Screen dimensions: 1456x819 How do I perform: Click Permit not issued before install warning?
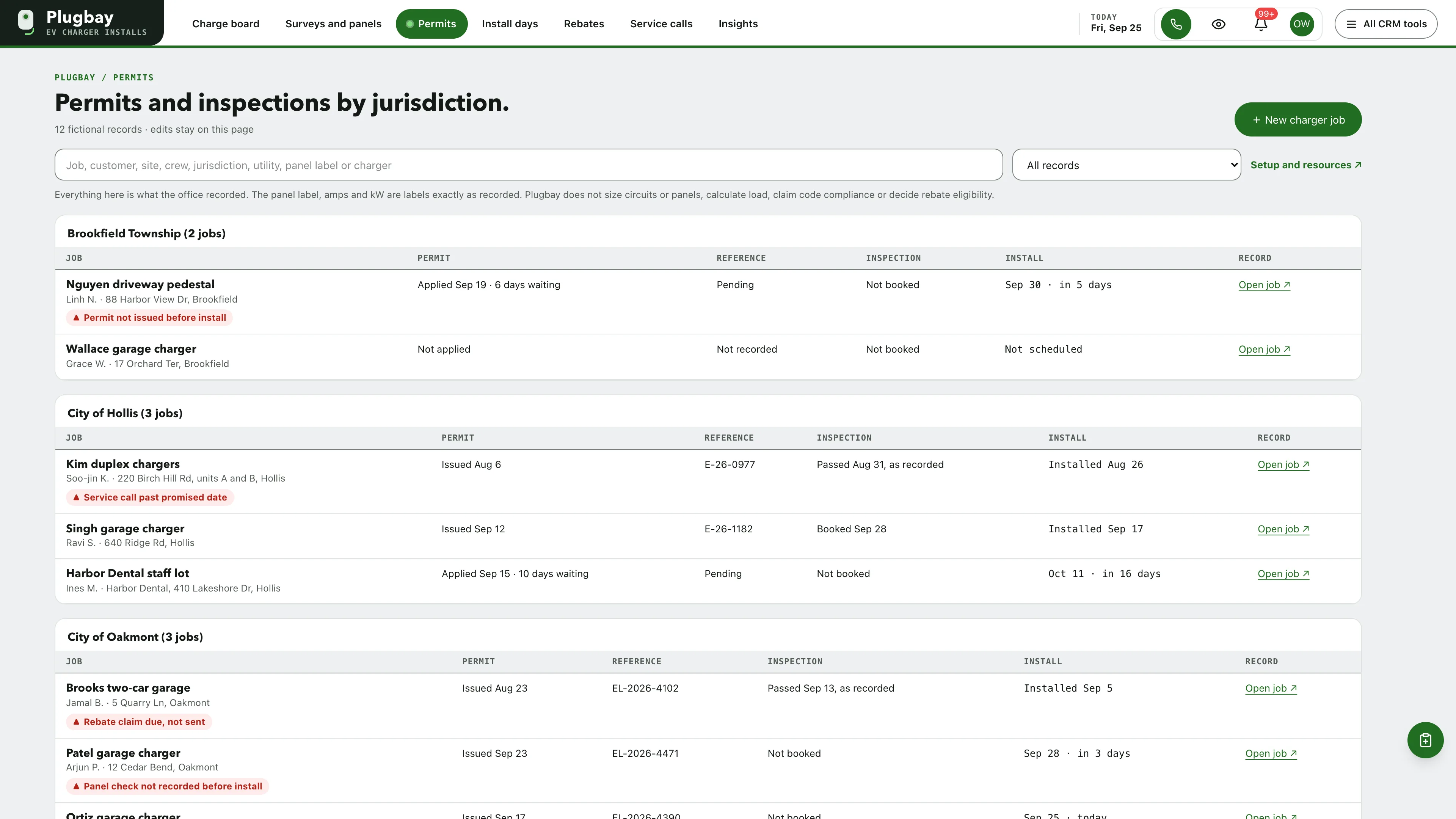pyautogui.click(x=149, y=318)
